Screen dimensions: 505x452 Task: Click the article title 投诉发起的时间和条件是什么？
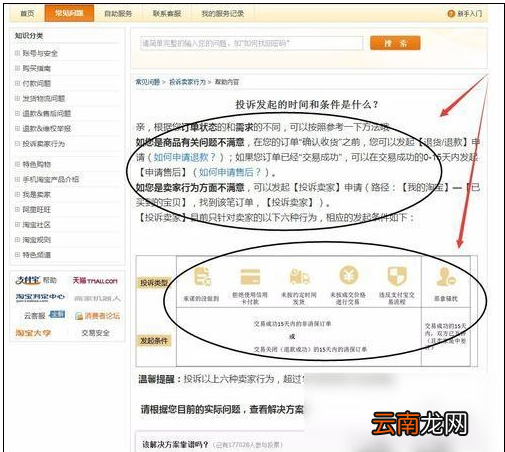(307, 105)
